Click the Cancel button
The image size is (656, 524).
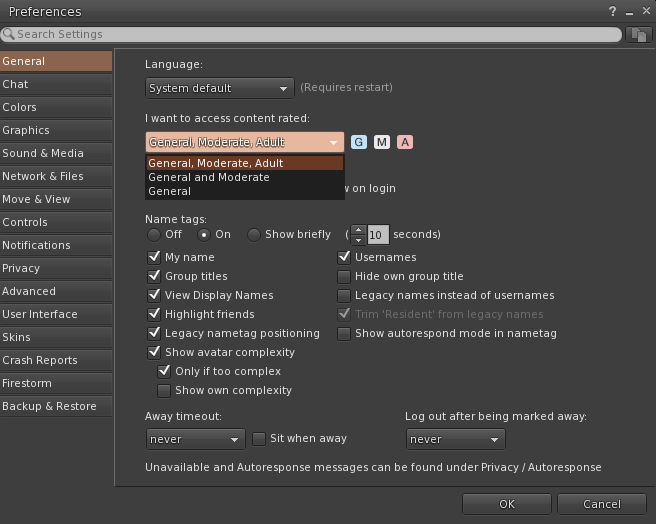point(601,504)
